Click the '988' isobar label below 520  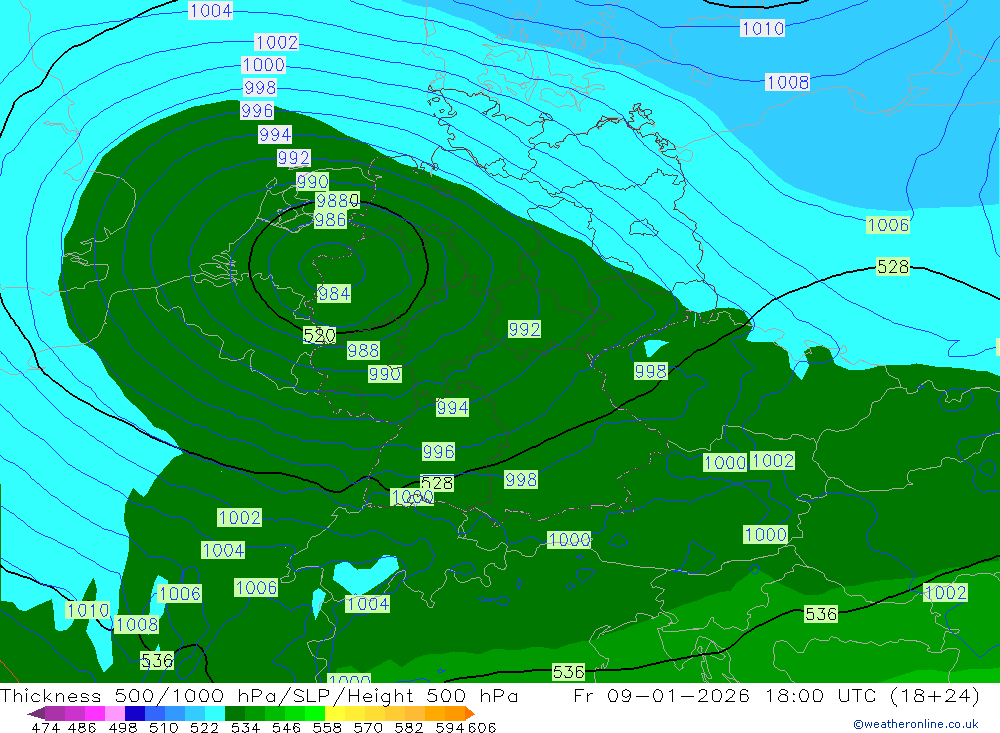[363, 350]
